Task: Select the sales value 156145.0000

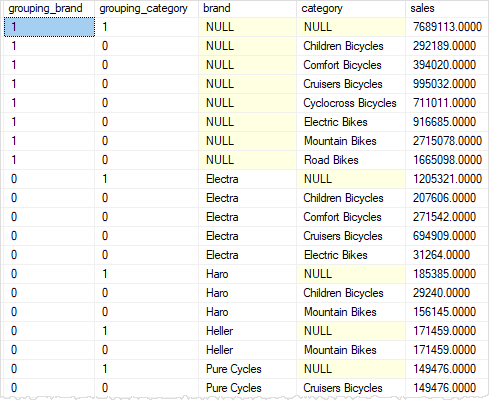Action: pyautogui.click(x=447, y=312)
